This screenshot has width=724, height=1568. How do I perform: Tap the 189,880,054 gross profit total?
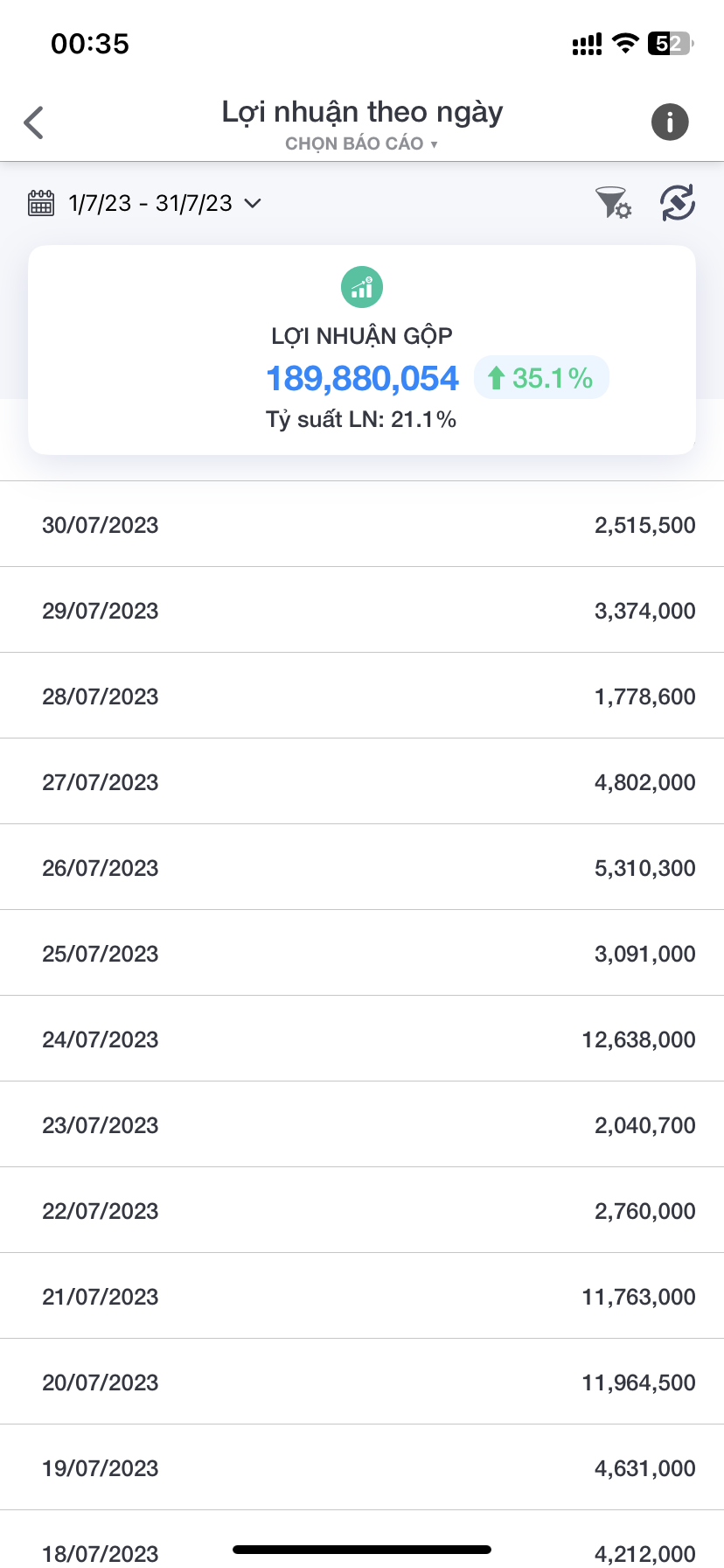362,378
